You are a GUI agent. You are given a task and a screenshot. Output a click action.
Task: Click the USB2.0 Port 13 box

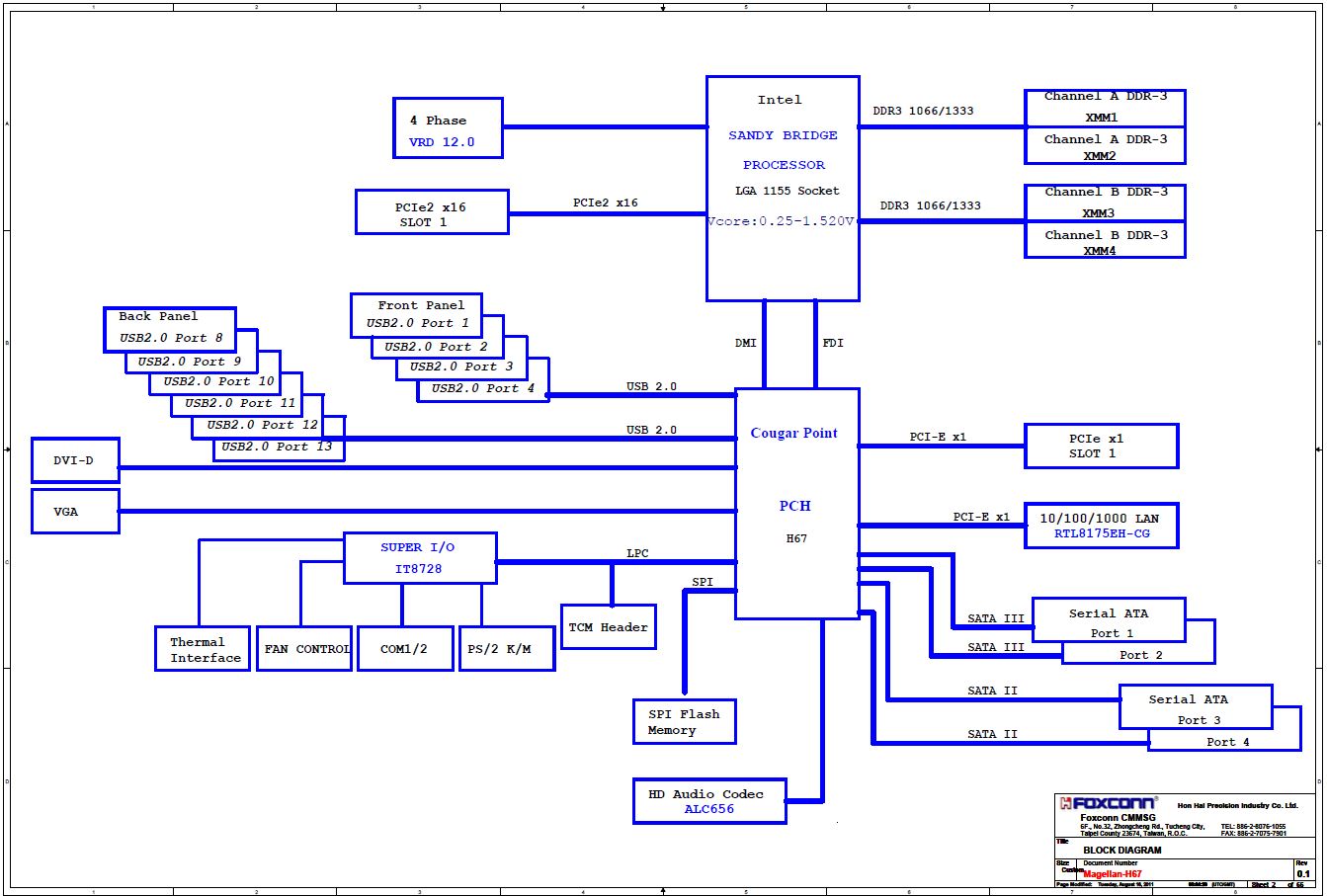click(x=277, y=448)
